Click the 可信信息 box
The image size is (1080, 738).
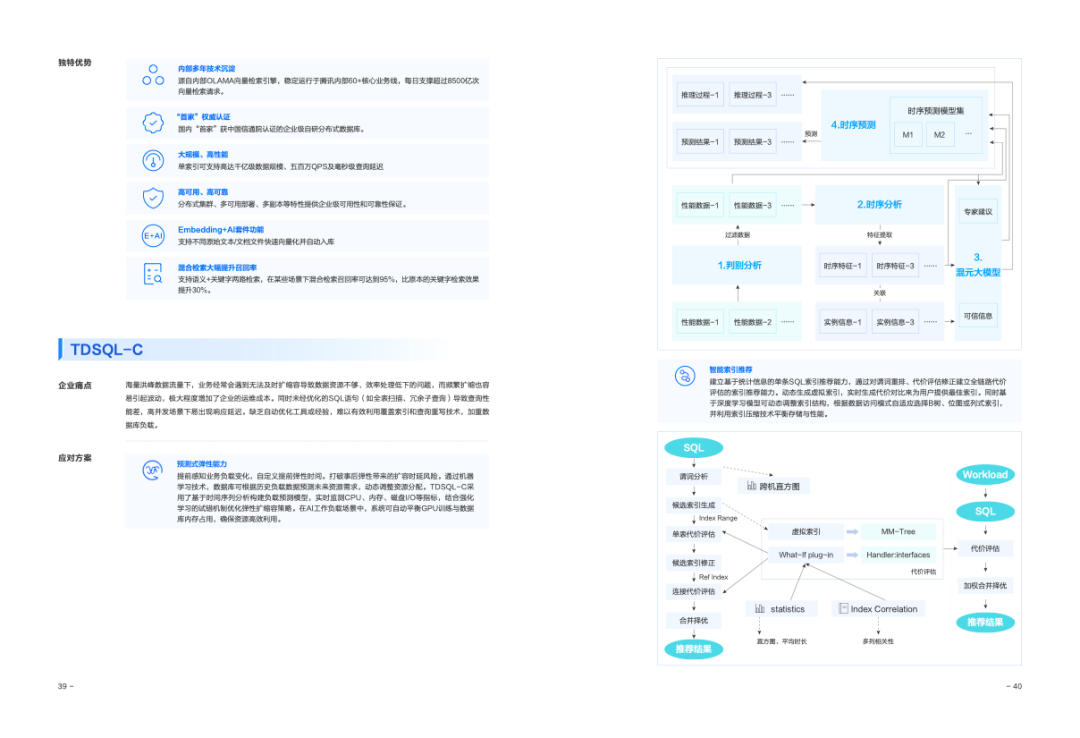click(978, 316)
